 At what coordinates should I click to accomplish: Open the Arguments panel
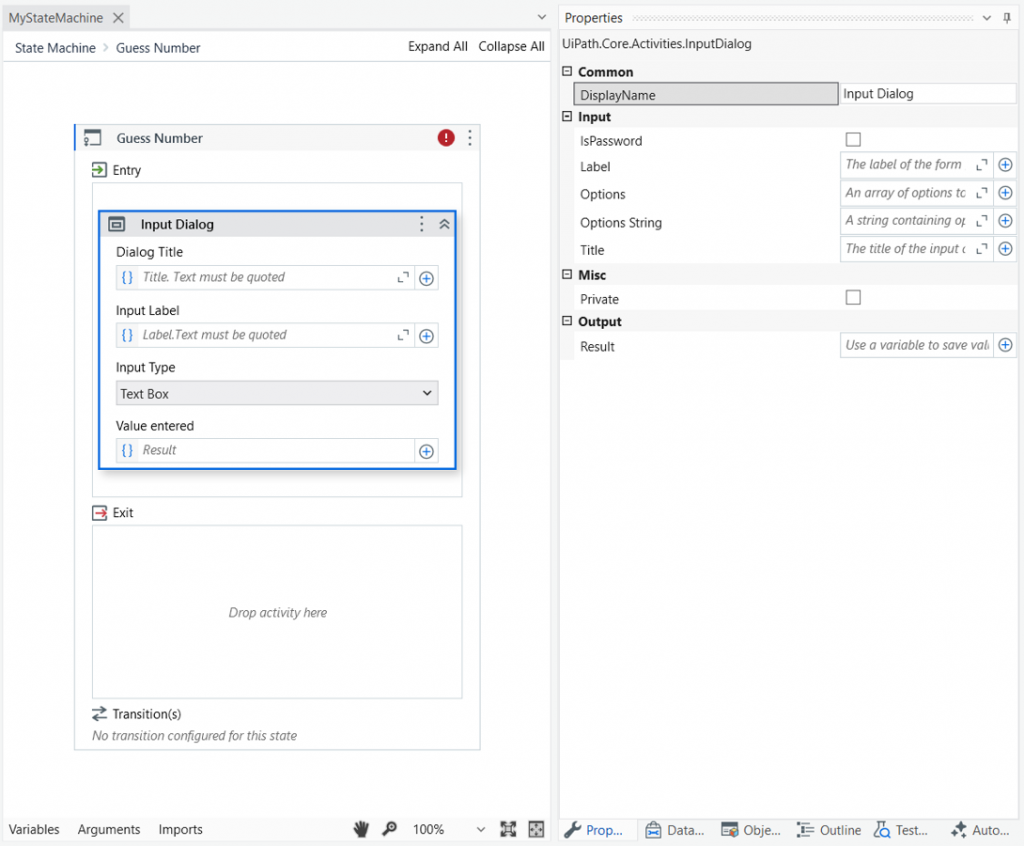click(x=109, y=829)
